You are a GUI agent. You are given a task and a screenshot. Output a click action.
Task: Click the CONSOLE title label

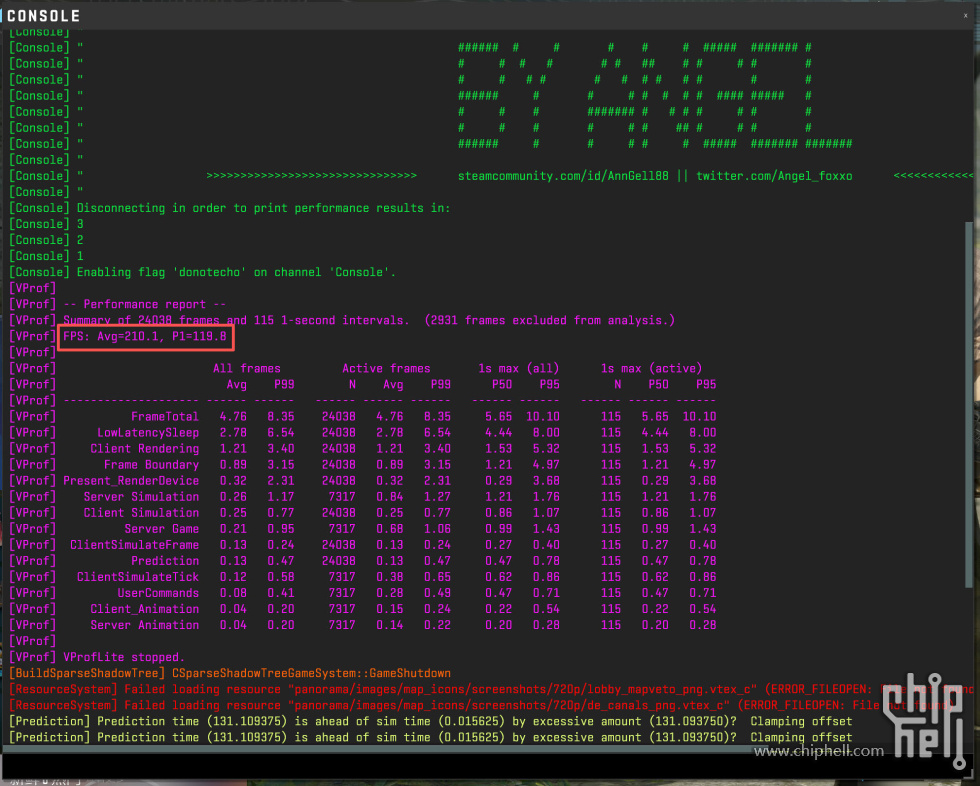43,16
